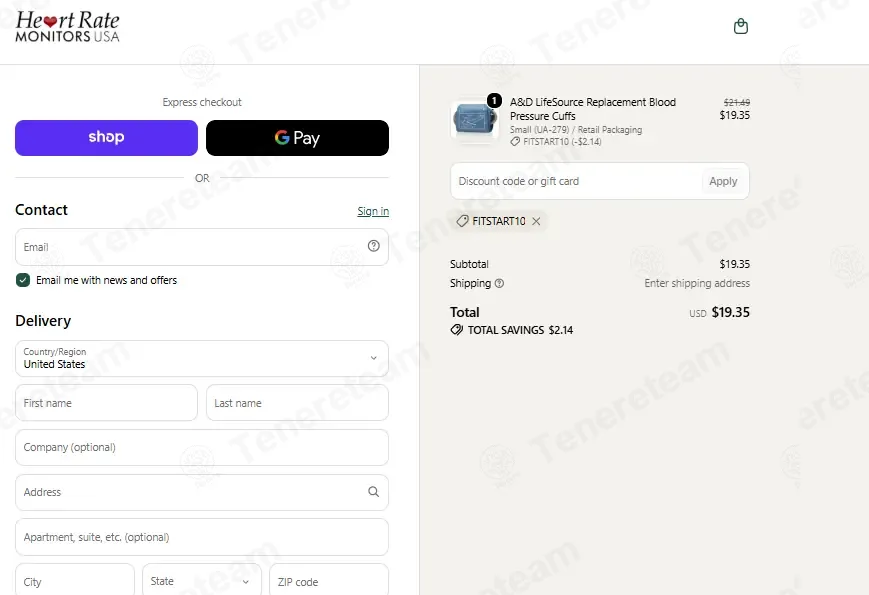Open the shopping bag cart icon
The image size is (869, 595).
pyautogui.click(x=740, y=26)
